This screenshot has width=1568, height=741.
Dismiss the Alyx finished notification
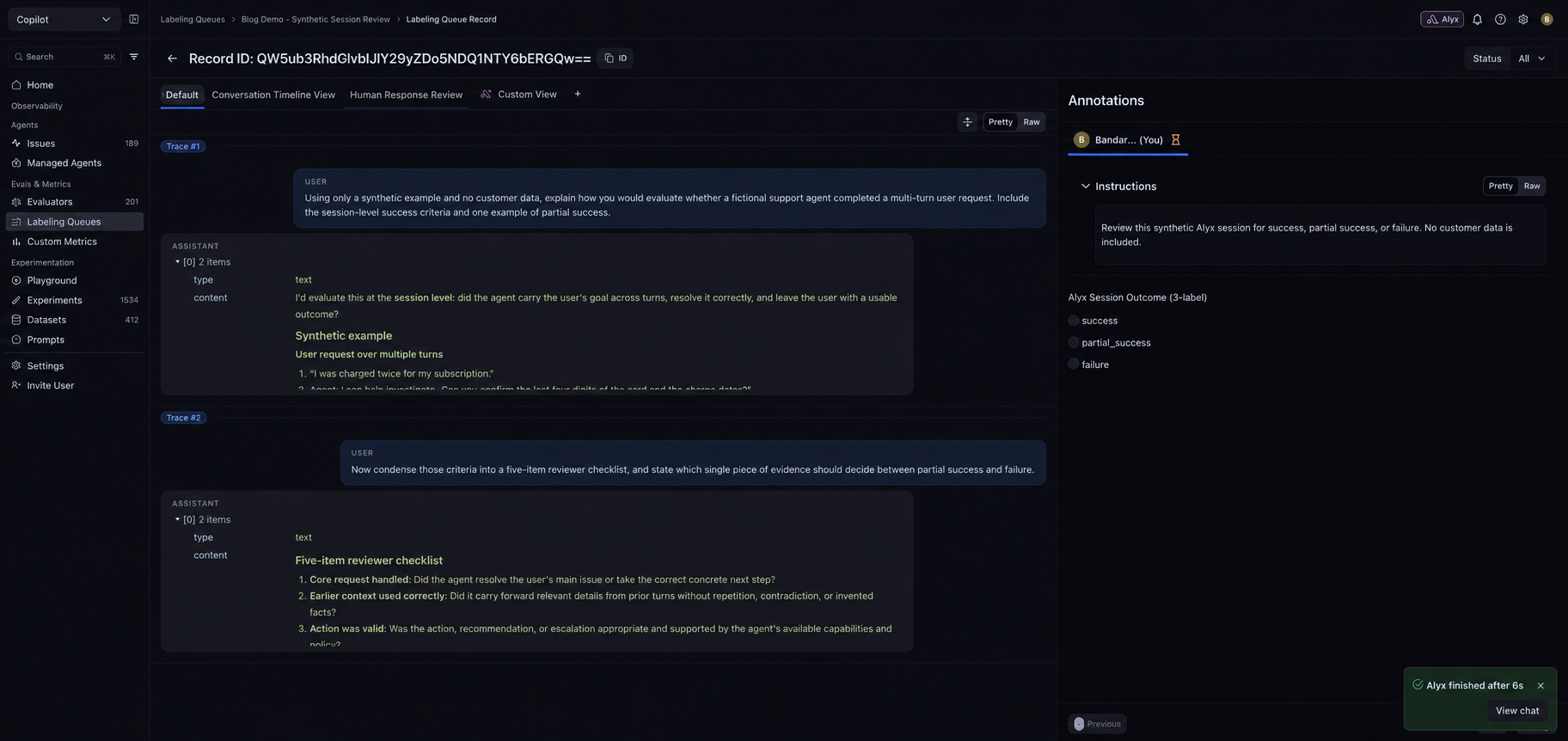[x=1540, y=686]
